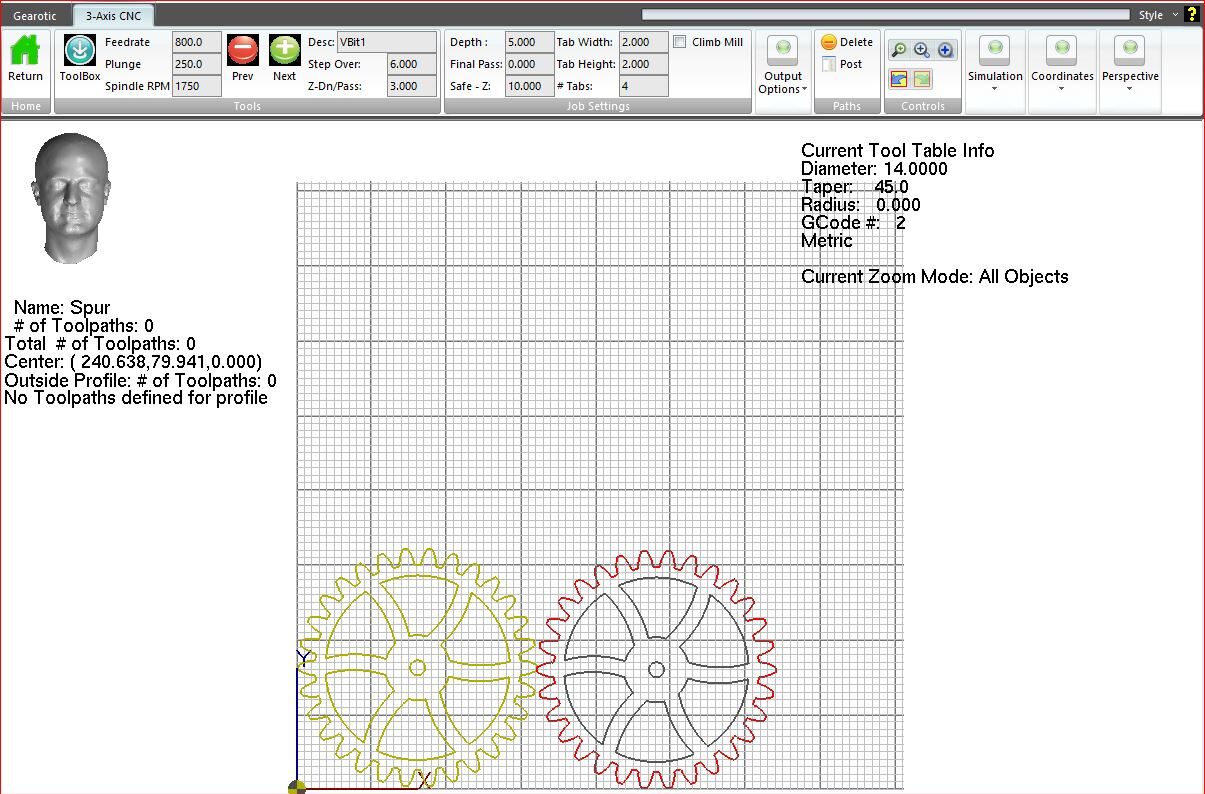Image resolution: width=1205 pixels, height=794 pixels.
Task: Go to previous tool with red Prev icon
Action: point(243,49)
